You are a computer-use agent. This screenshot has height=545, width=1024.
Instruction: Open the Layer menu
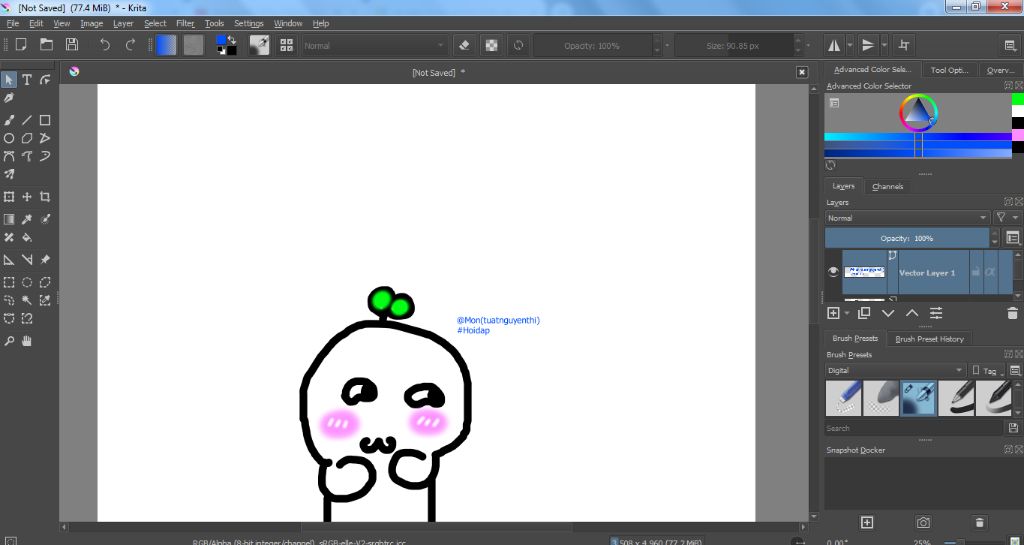pyautogui.click(x=123, y=23)
